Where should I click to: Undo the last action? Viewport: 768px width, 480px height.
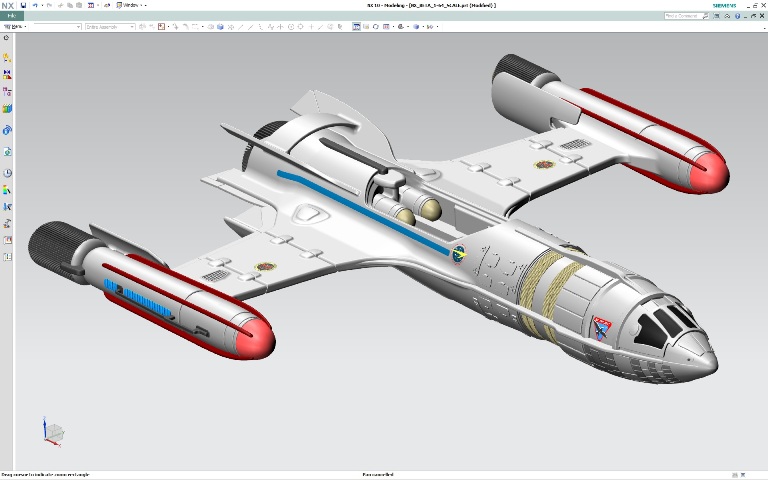click(34, 5)
